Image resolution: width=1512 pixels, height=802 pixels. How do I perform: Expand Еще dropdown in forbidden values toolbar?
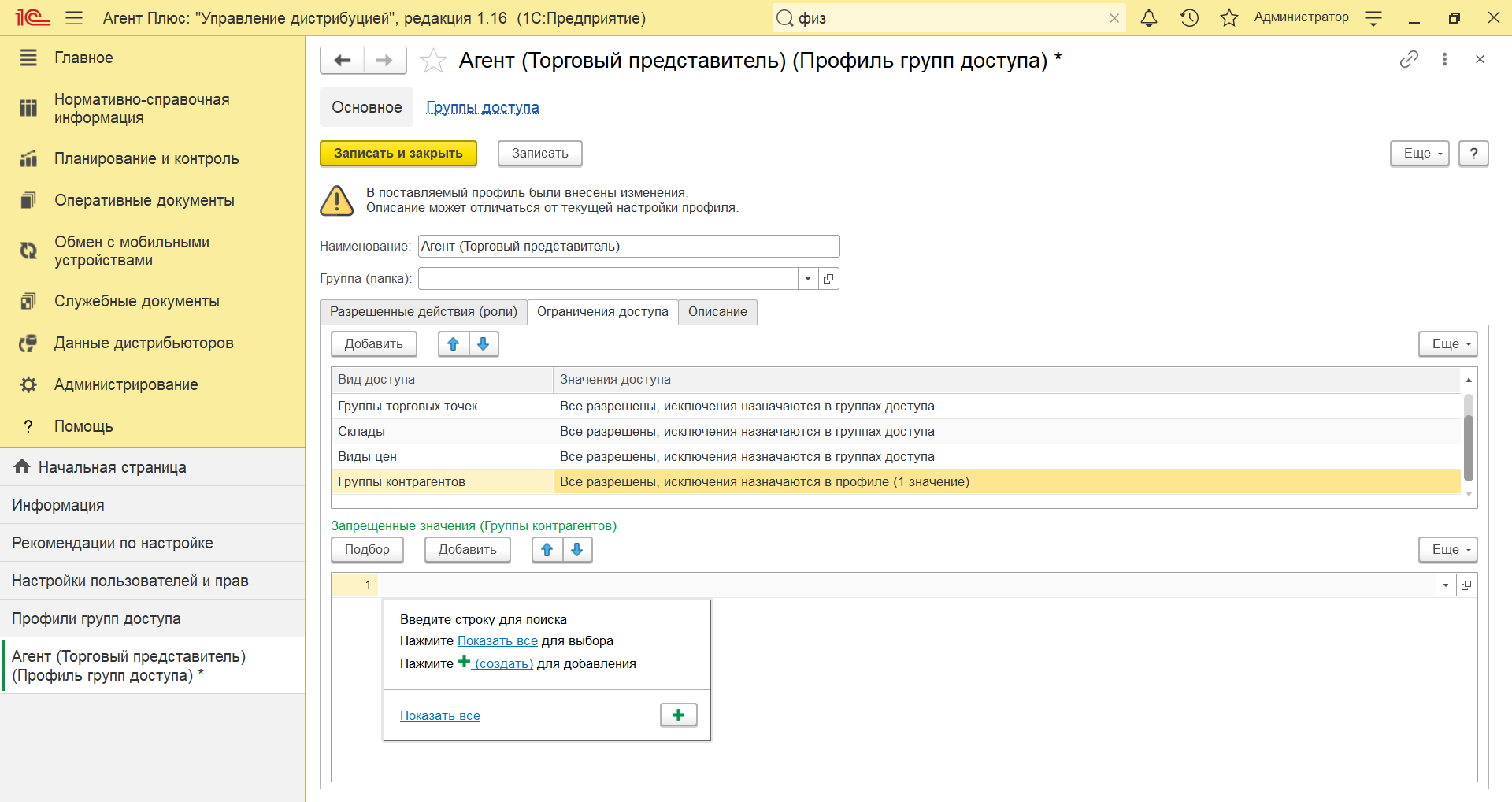[1447, 550]
